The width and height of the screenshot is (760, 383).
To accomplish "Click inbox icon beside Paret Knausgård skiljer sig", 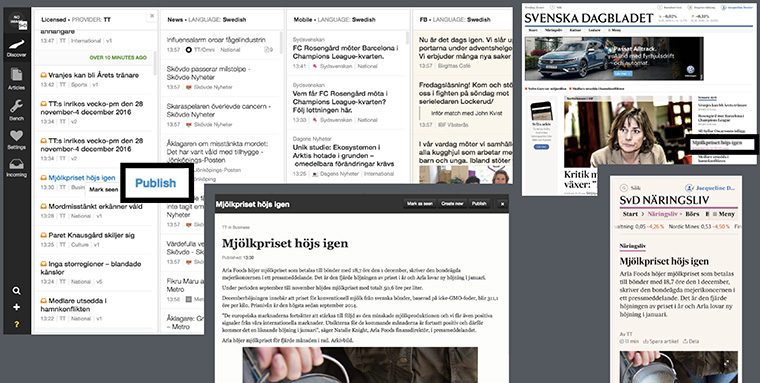I will (x=43, y=235).
